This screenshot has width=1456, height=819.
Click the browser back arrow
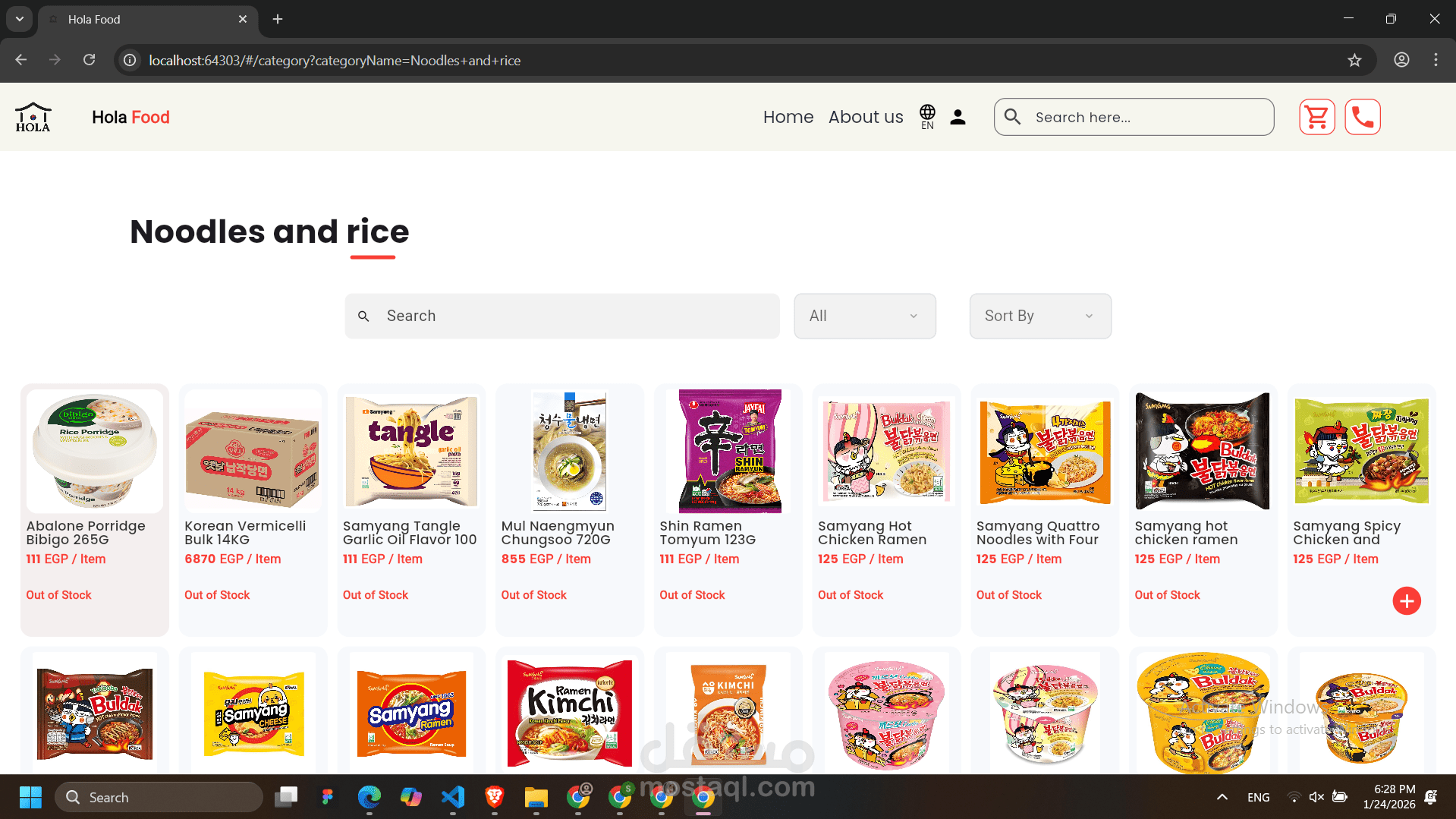tap(20, 60)
